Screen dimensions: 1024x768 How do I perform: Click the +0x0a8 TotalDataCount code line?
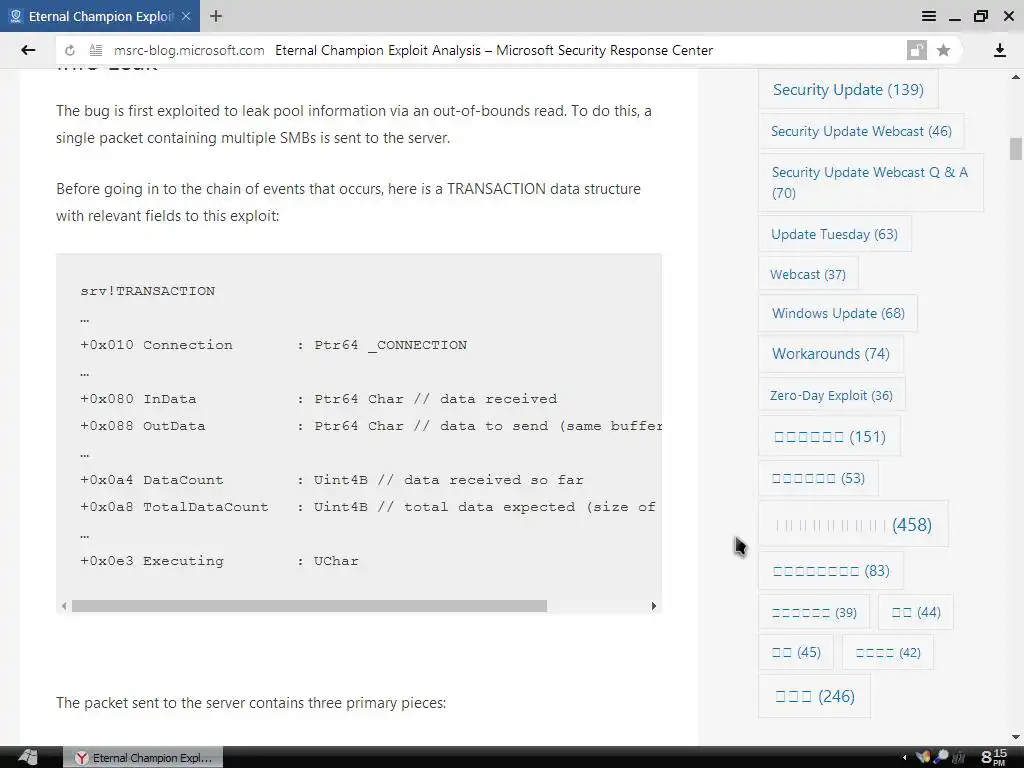point(368,507)
